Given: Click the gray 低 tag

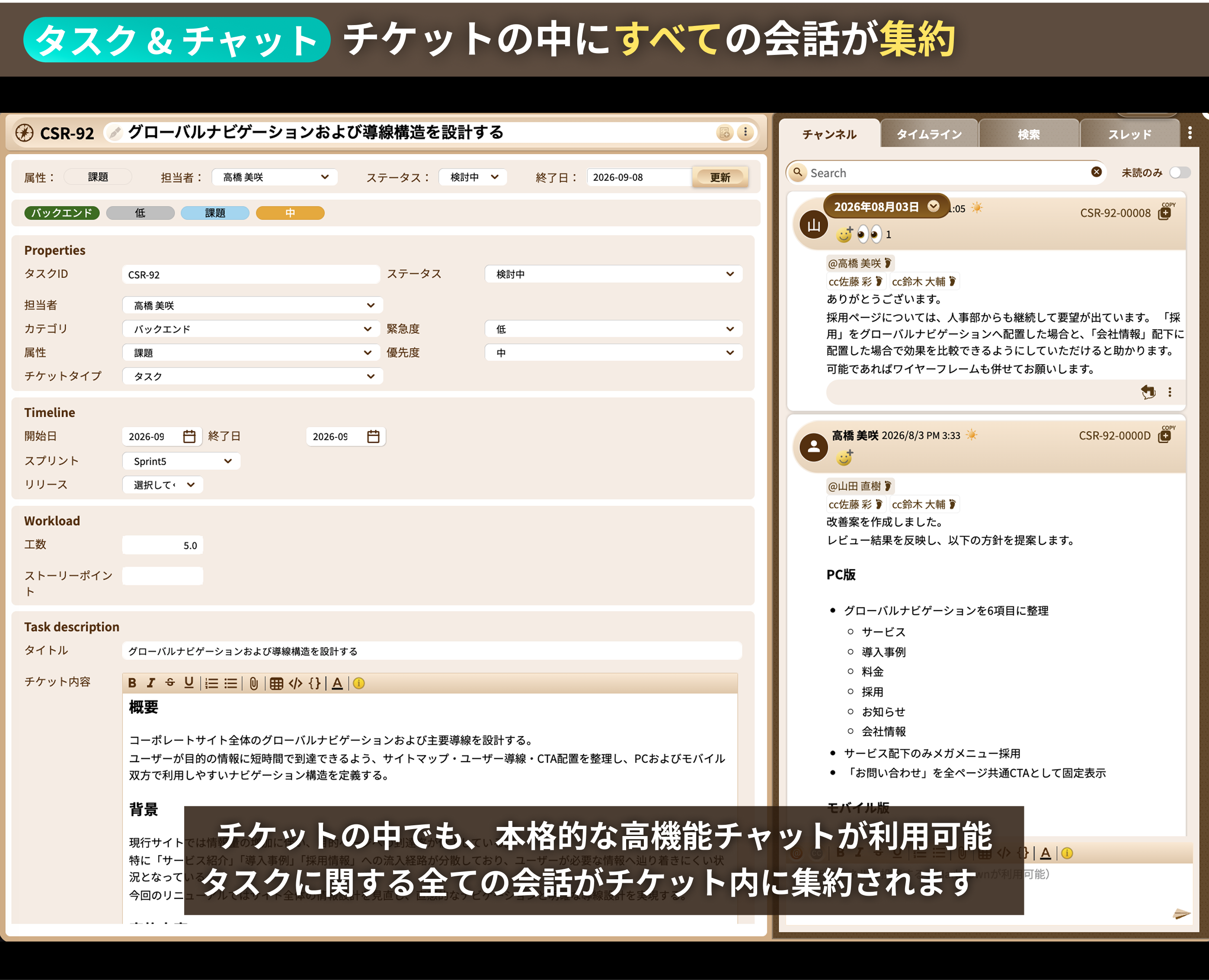Looking at the screenshot, I should [x=140, y=213].
